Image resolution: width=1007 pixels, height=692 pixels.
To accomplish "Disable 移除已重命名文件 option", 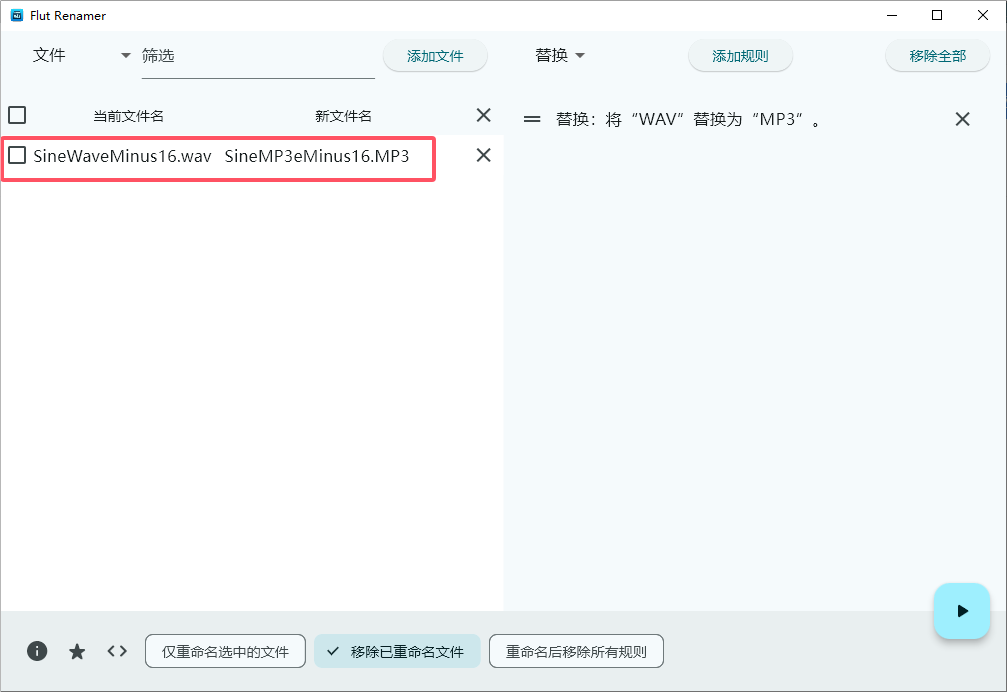I will 397,651.
